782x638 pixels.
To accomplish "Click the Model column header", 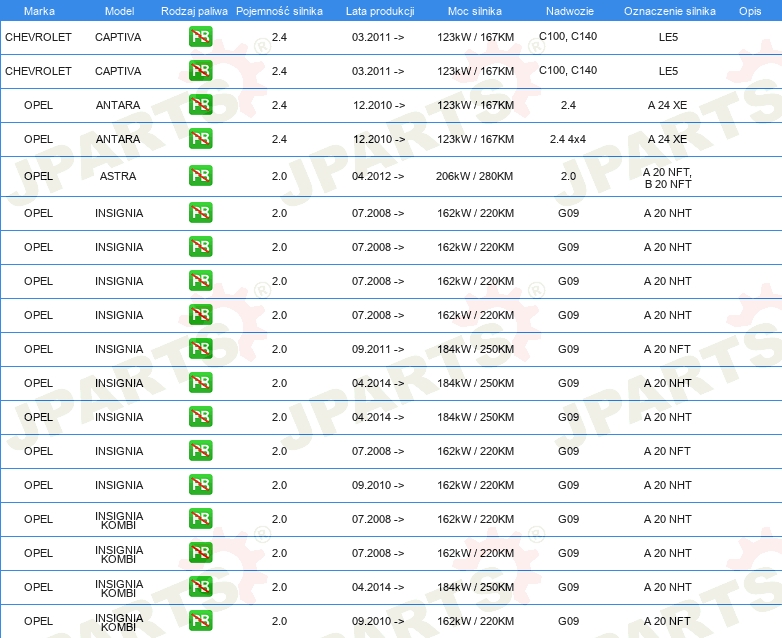I will (119, 10).
